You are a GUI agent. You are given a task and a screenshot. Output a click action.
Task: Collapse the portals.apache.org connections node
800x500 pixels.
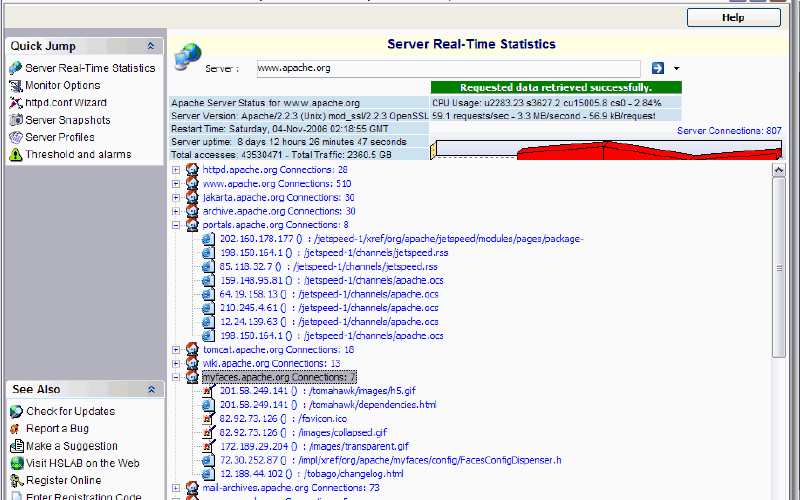[x=177, y=225]
